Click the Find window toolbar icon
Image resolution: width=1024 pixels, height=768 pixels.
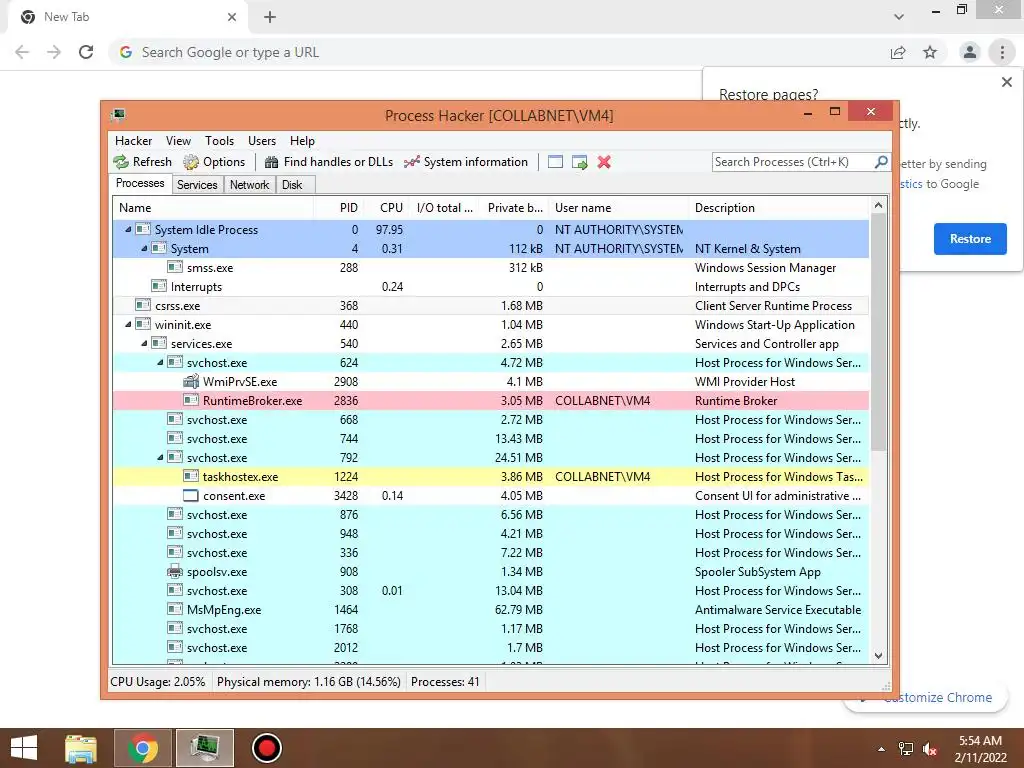[x=555, y=162]
